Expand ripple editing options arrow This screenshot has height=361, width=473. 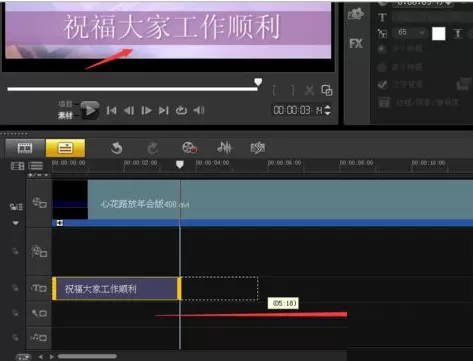(16, 223)
